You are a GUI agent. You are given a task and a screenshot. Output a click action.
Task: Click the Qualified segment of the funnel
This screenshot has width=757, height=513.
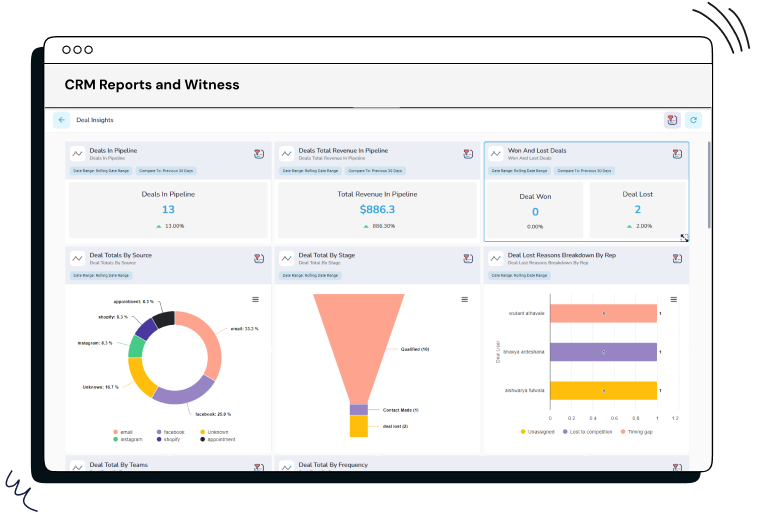(359, 343)
